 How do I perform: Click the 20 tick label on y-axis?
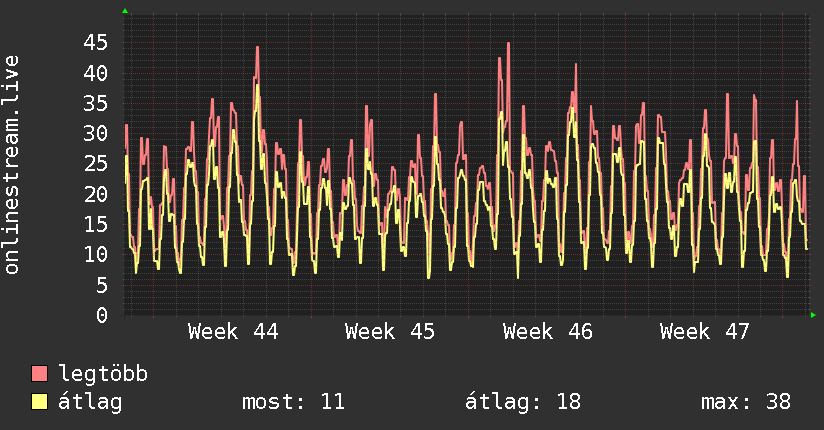click(x=96, y=194)
